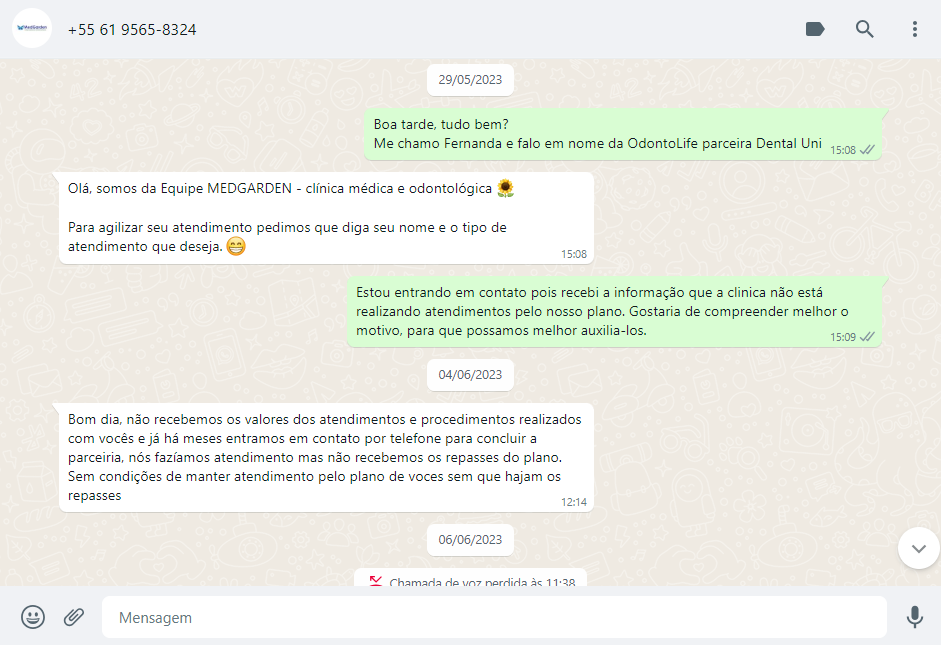Open the MedGarden contact profile picture
This screenshot has width=941, height=645.
(x=32, y=28)
